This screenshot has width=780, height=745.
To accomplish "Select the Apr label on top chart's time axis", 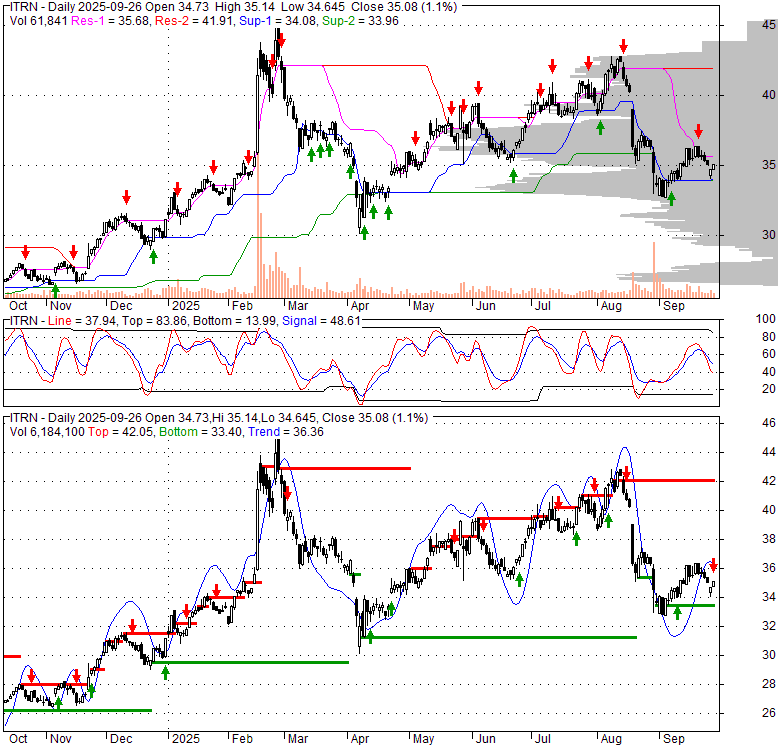I will [x=360, y=306].
